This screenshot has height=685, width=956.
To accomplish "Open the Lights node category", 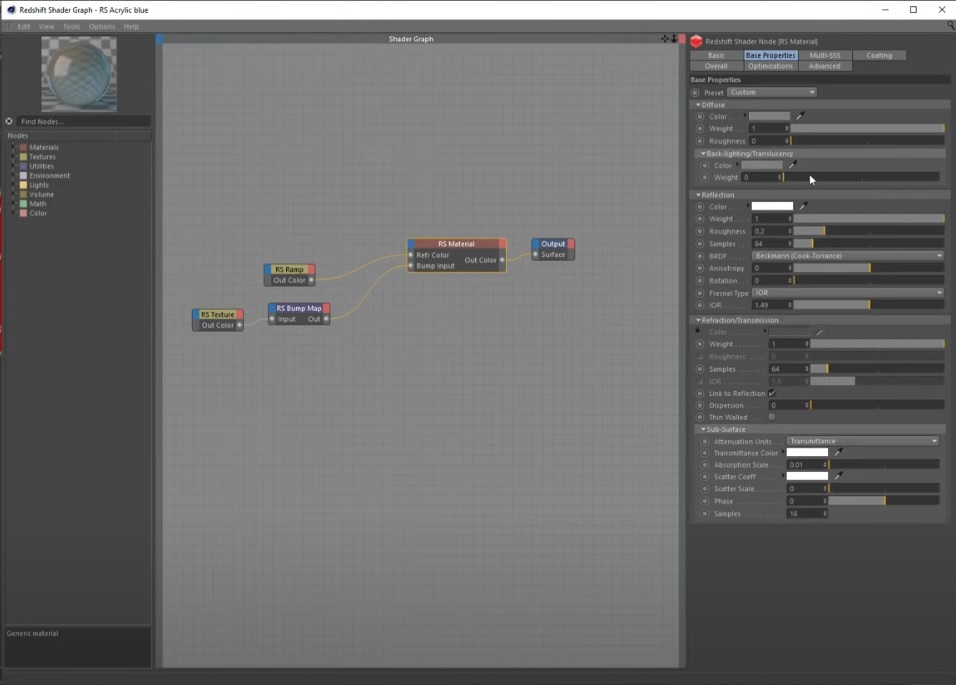I will (x=39, y=185).
